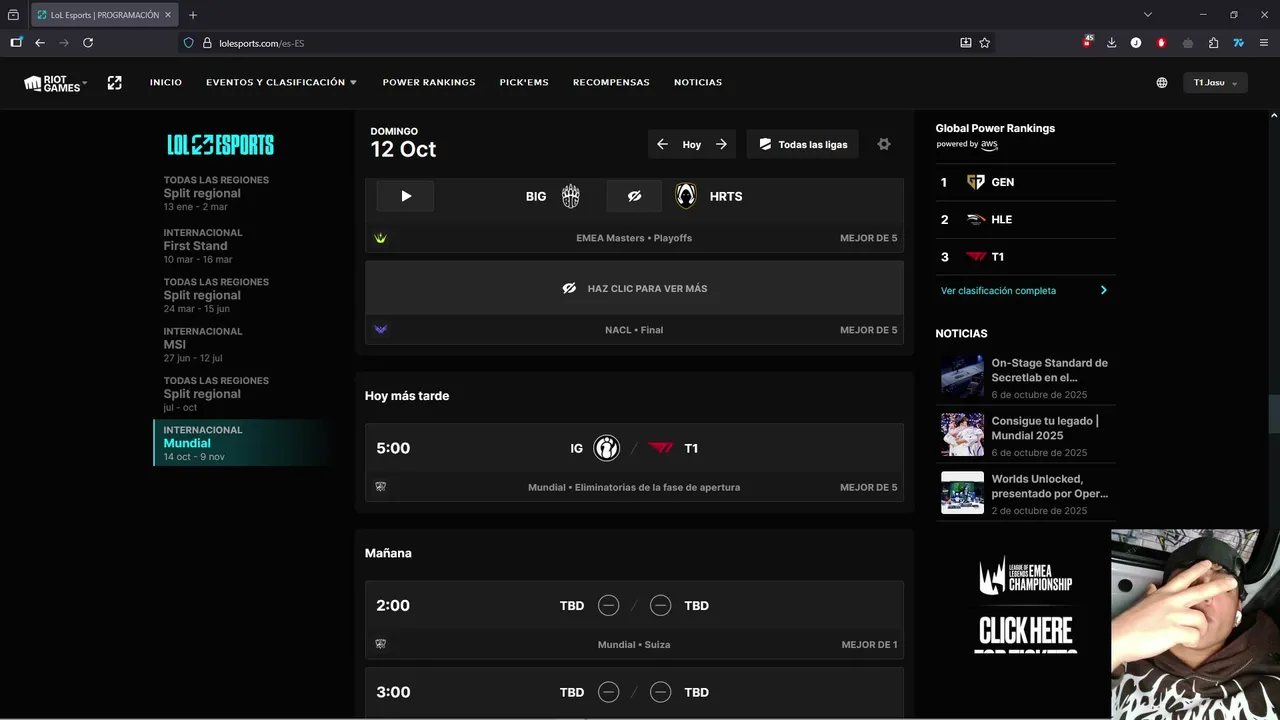Click the BIG team logo
Screen dimensions: 1280x720
(x=570, y=196)
